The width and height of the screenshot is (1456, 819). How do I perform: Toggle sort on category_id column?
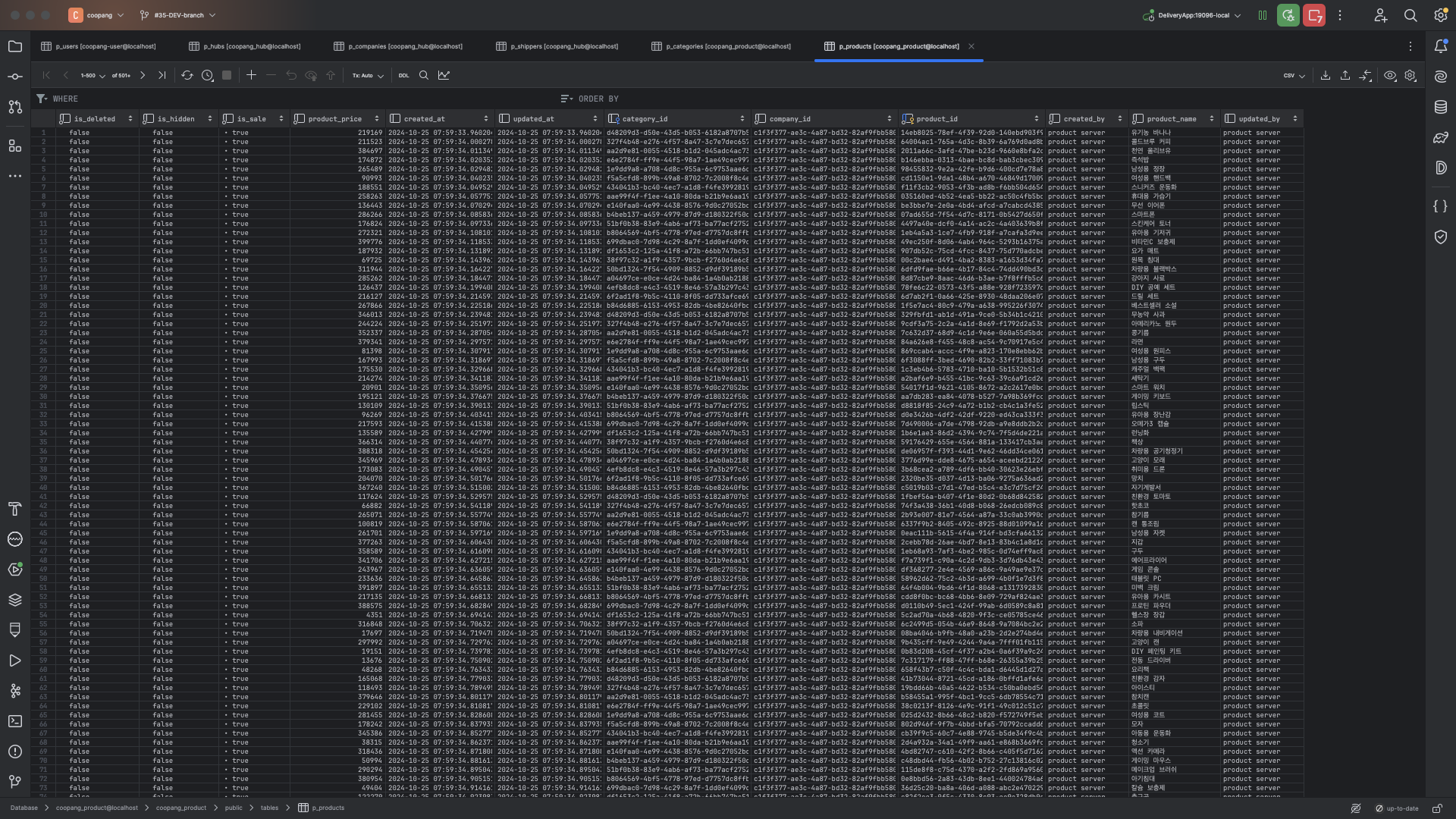(x=742, y=119)
